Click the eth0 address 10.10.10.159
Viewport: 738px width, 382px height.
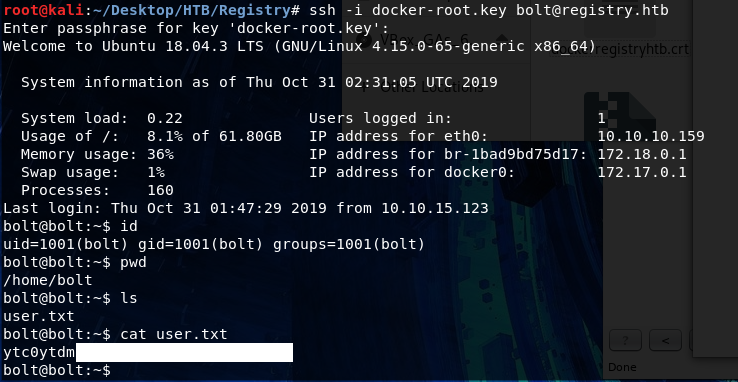tap(650, 136)
